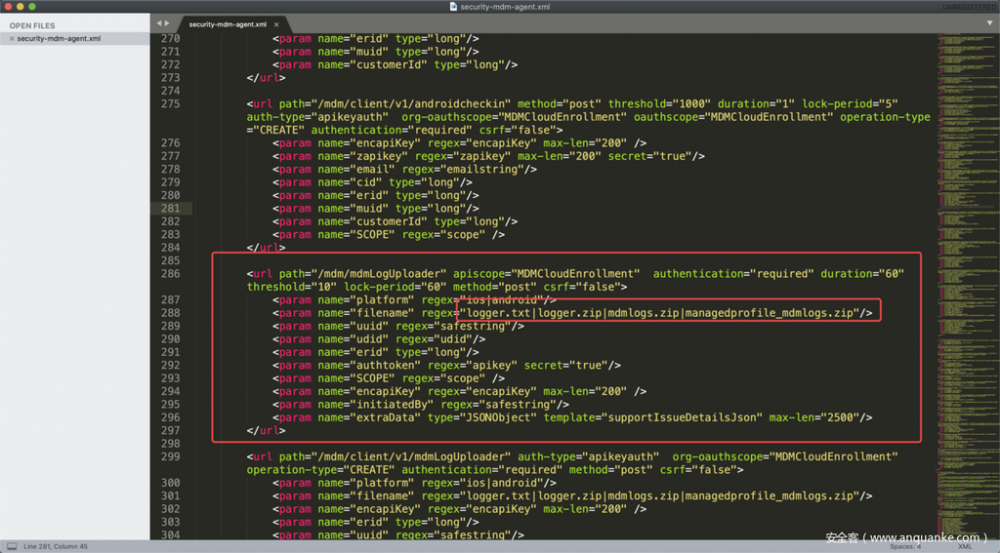Click the closing url tag on line 284
This screenshot has width=1000, height=553.
(266, 247)
